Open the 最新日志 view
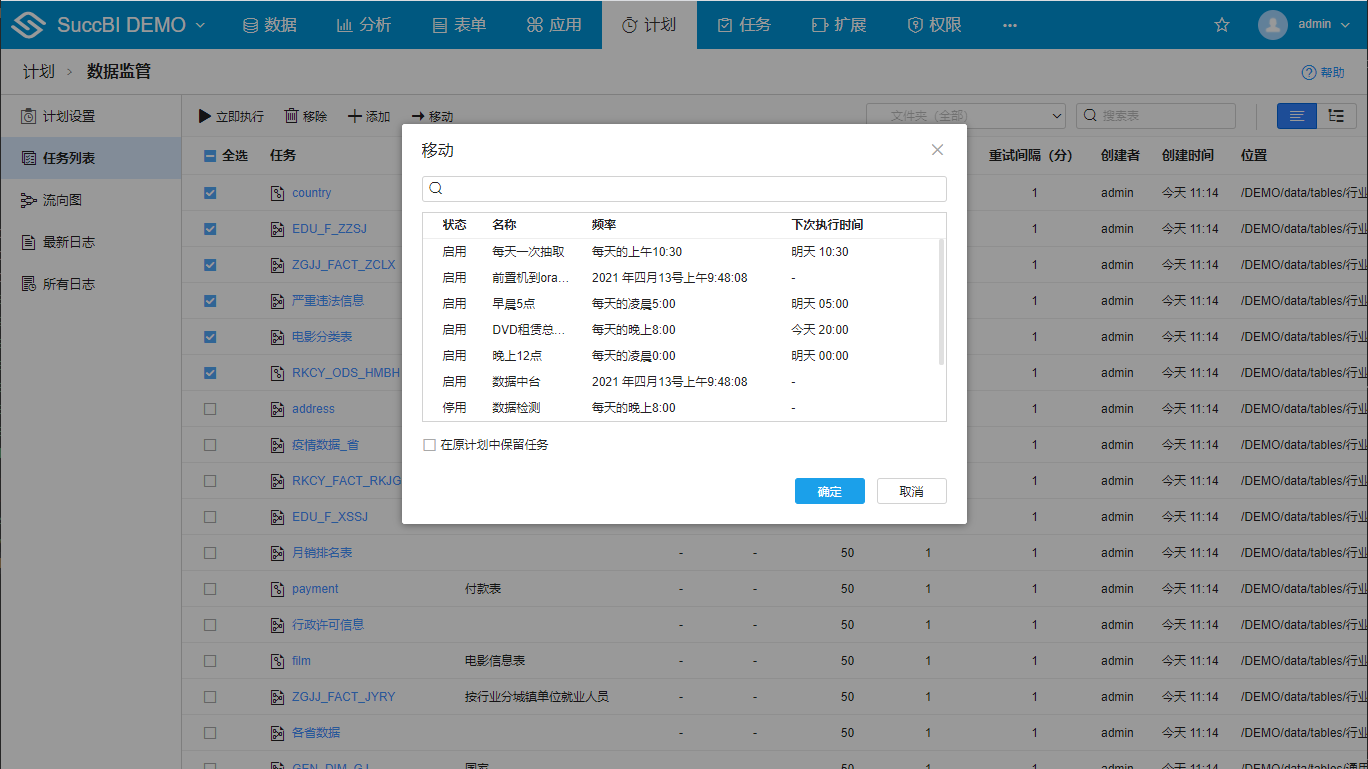 click(x=63, y=241)
